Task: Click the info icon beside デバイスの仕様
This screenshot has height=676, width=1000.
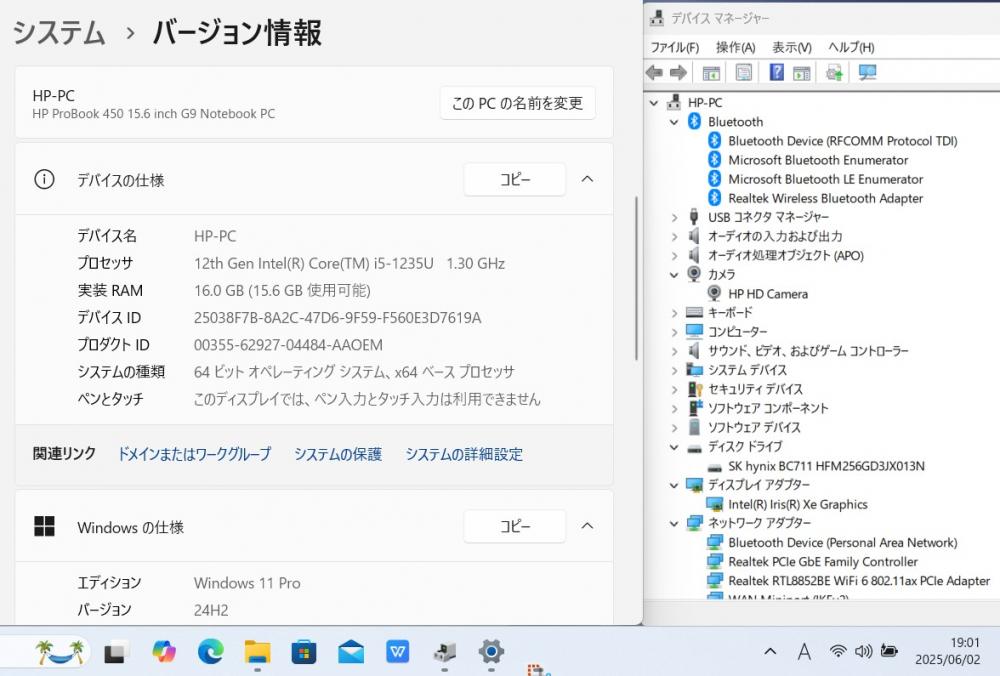Action: click(44, 179)
